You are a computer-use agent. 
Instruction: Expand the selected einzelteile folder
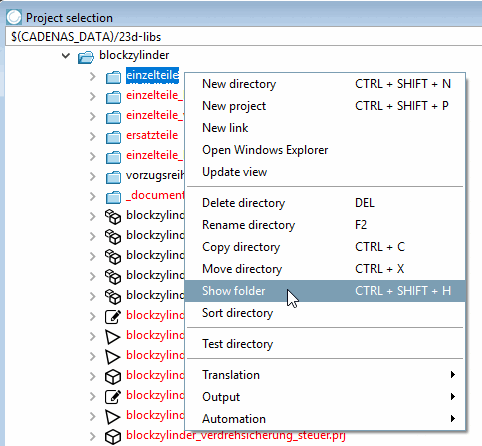tap(93, 76)
